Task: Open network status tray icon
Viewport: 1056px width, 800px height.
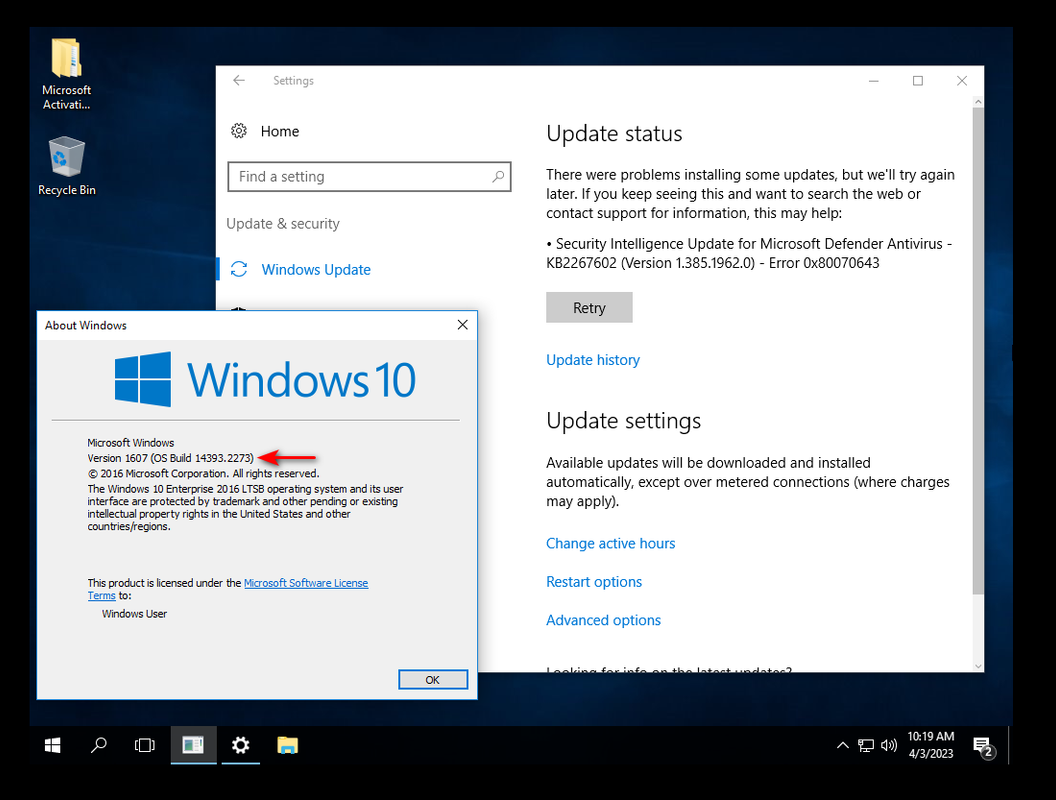Action: tap(865, 745)
